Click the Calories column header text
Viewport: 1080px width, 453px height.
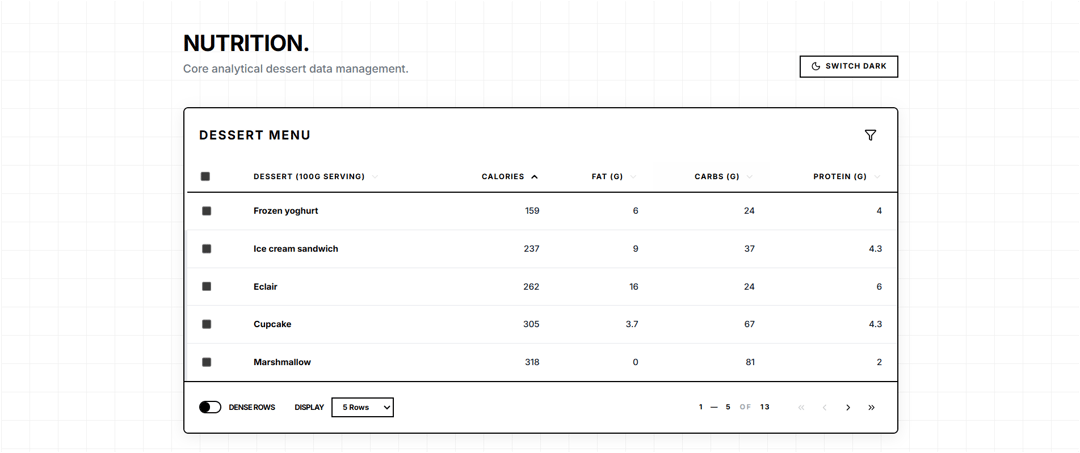tap(503, 177)
